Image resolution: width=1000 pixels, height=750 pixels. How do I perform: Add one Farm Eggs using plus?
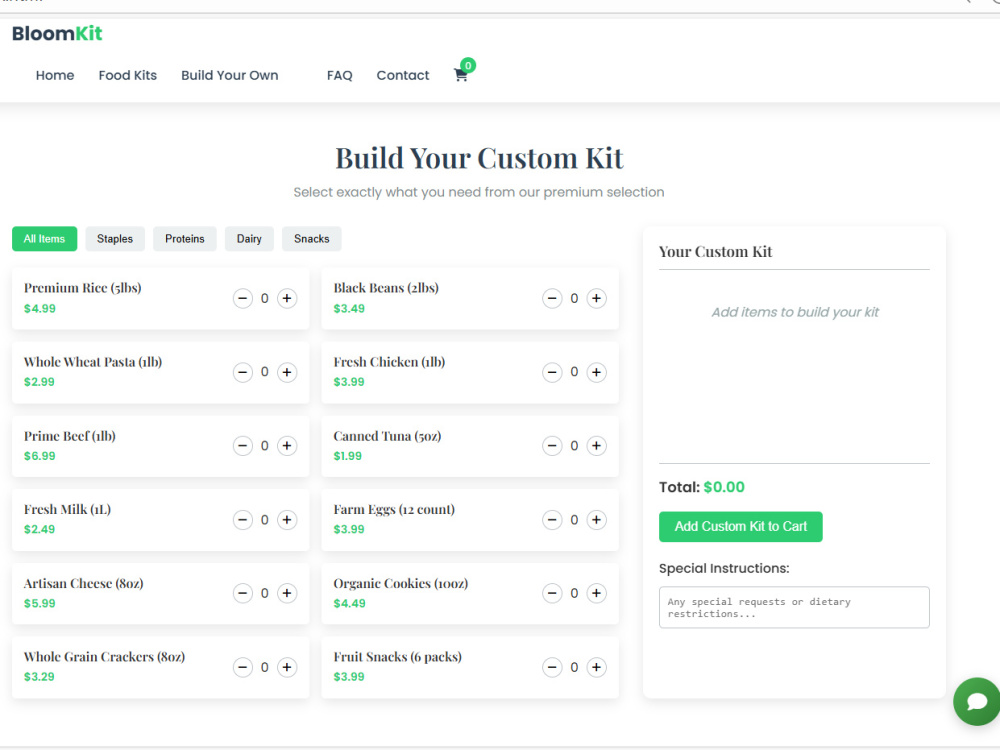[596, 520]
